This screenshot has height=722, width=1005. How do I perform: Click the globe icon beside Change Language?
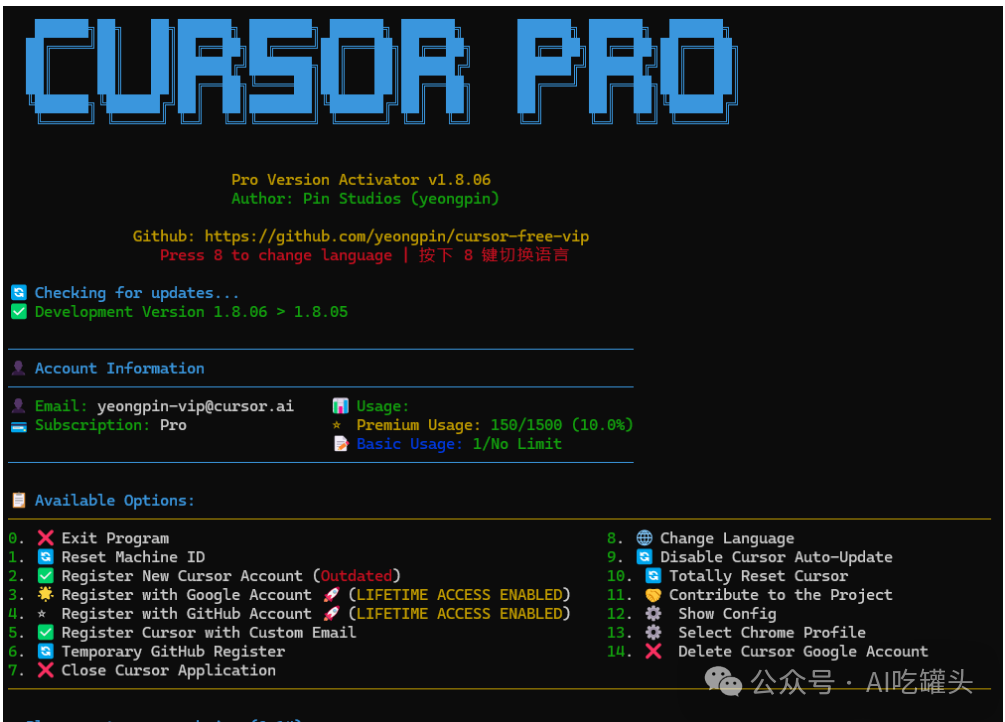tap(644, 537)
